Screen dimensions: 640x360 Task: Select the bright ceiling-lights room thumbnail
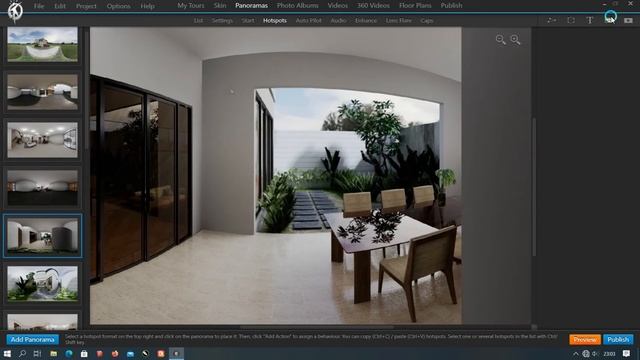(42, 140)
